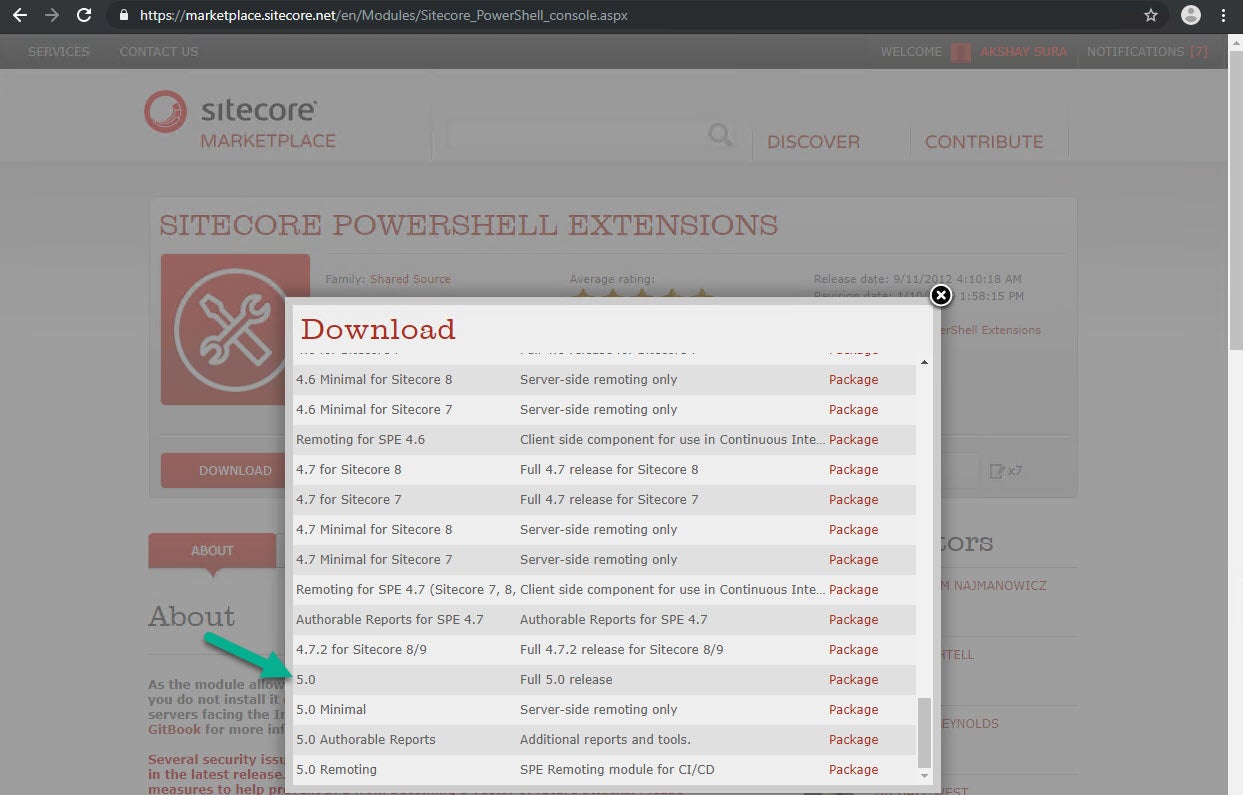Select 'Full 4.7 release for Sitecore 8' text
The height and width of the screenshot is (795, 1243).
click(609, 469)
